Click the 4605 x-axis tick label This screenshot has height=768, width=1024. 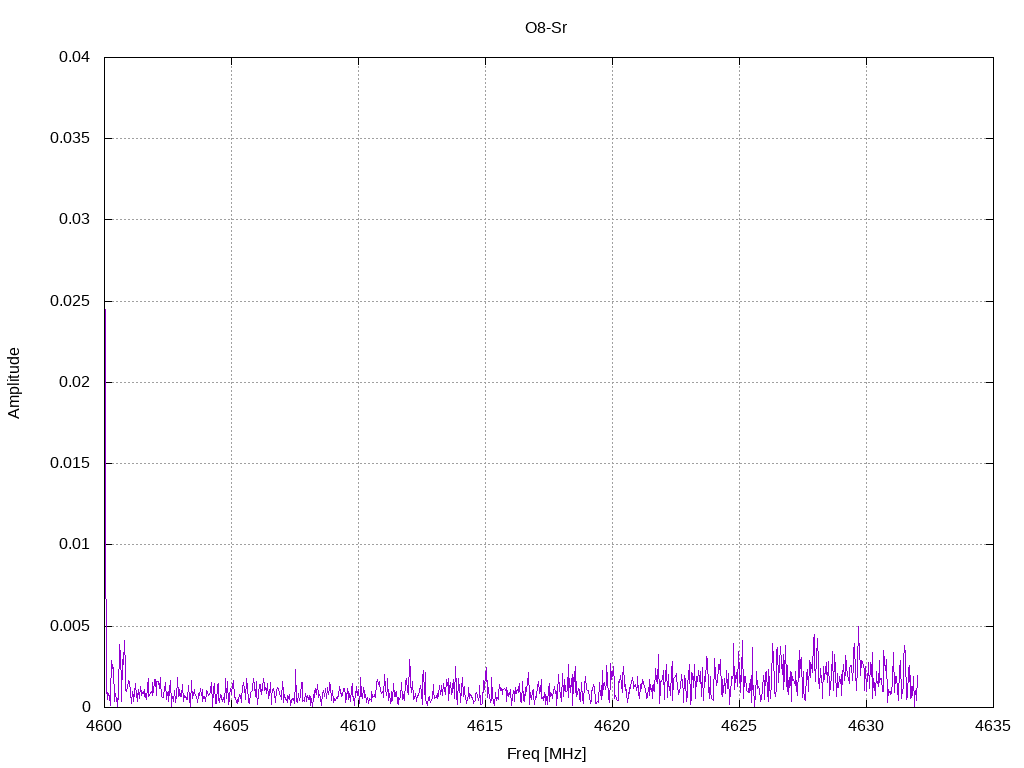[x=231, y=726]
